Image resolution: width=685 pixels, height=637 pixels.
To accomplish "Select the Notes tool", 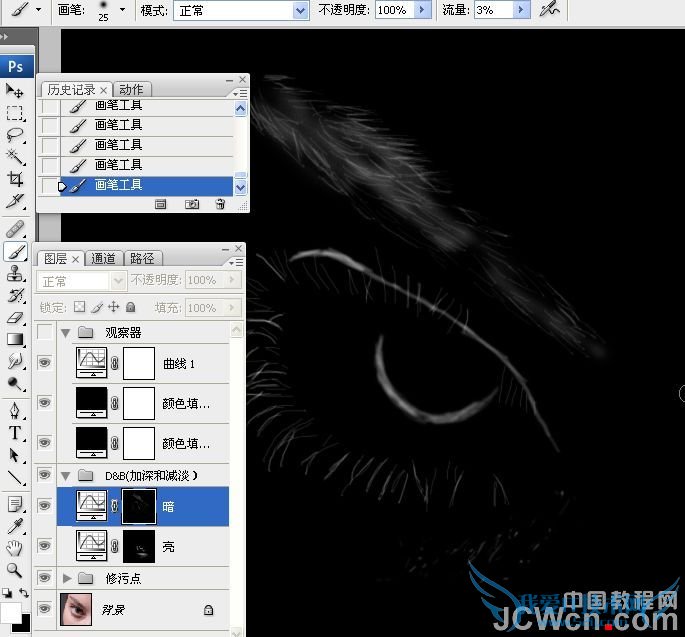I will [x=14, y=504].
